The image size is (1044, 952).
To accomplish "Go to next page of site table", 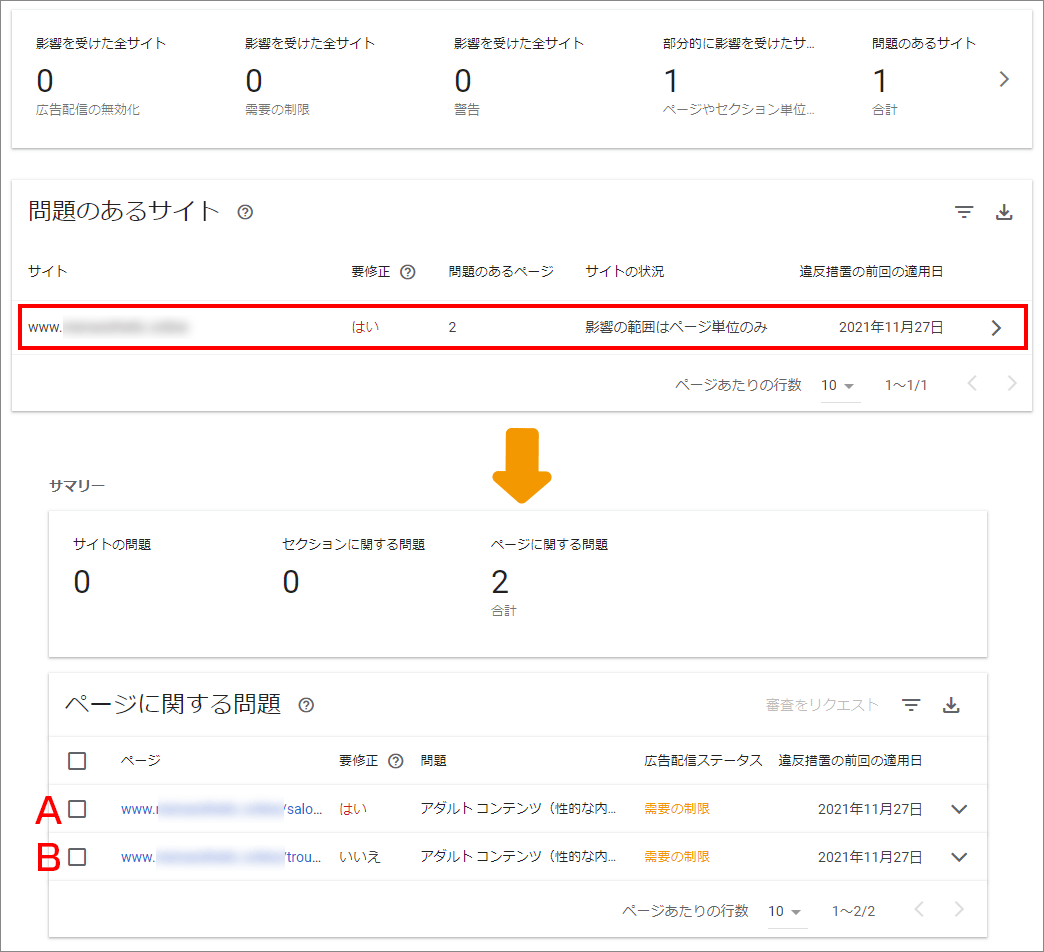I will pos(1012,383).
